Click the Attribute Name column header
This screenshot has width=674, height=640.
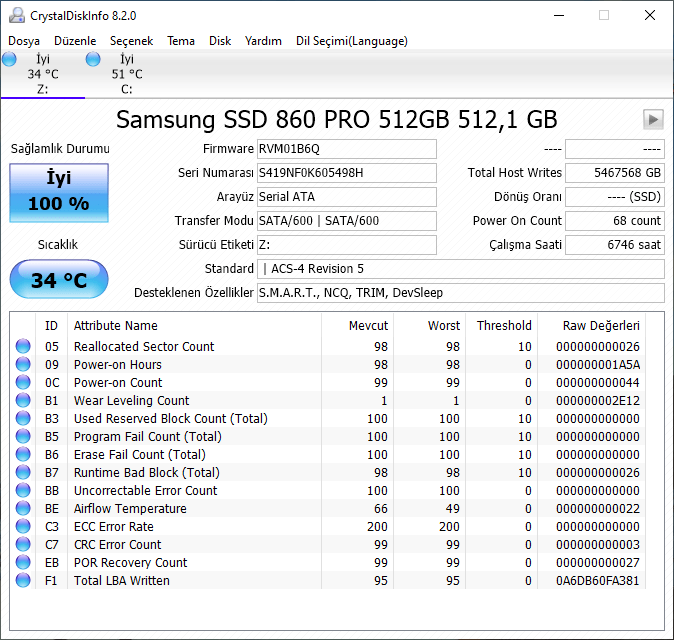116,325
